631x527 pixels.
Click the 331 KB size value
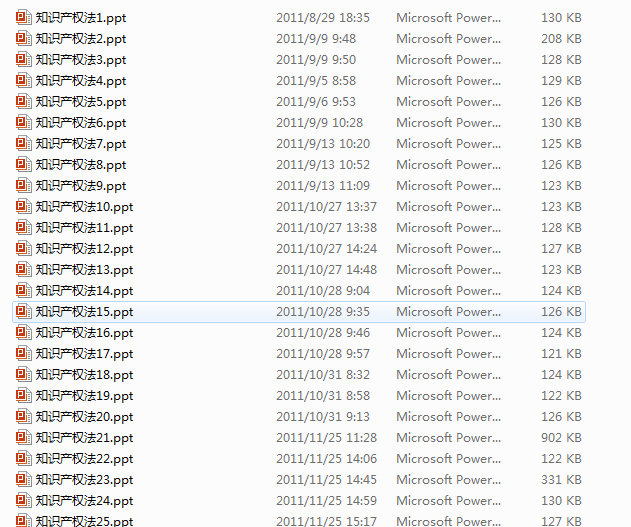coord(561,480)
